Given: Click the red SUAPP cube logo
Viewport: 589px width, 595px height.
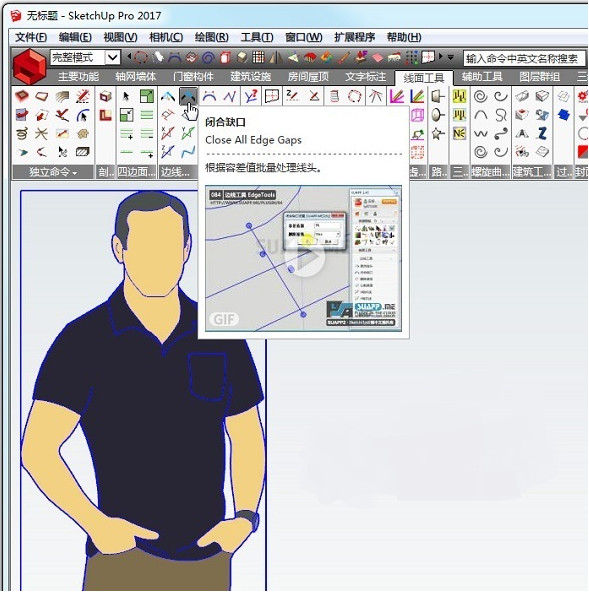Looking at the screenshot, I should coord(30,66).
